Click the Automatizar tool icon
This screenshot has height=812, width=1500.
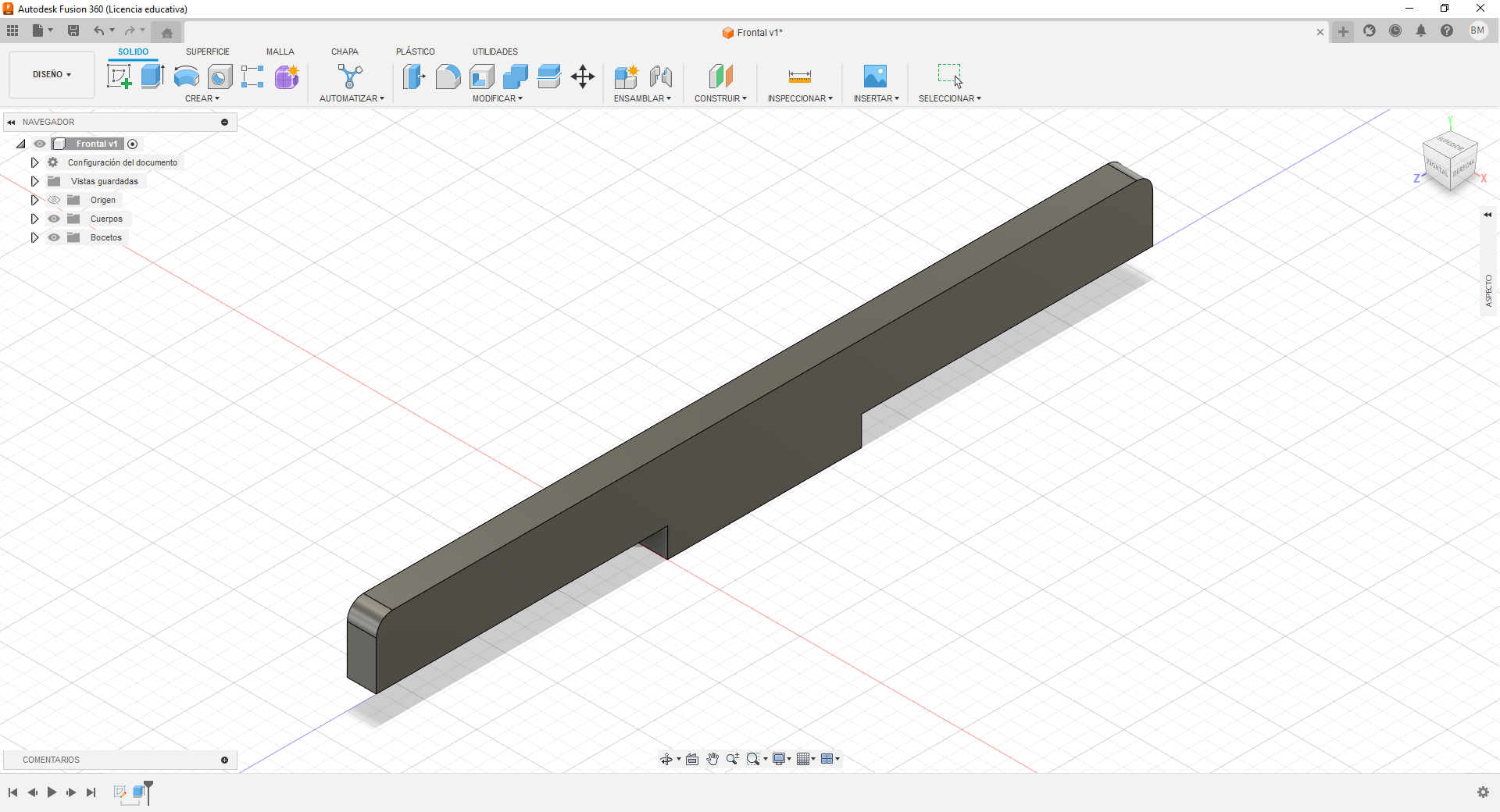pyautogui.click(x=350, y=77)
